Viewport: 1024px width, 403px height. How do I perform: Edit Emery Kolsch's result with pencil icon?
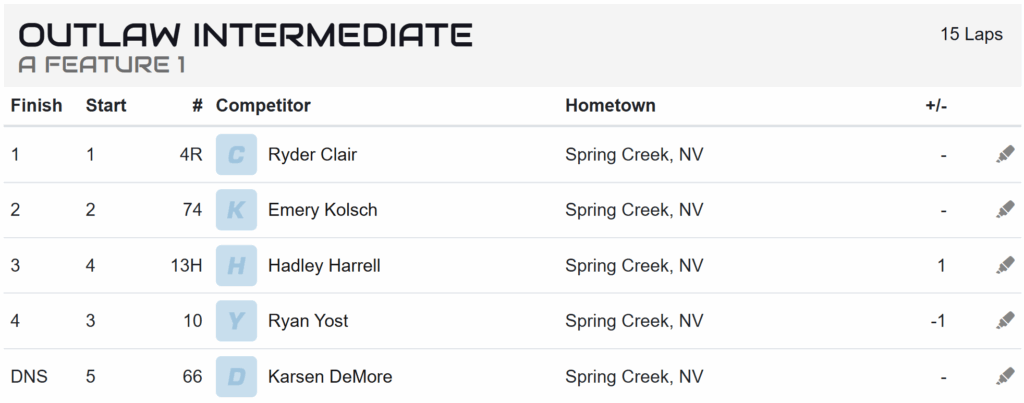[1005, 210]
